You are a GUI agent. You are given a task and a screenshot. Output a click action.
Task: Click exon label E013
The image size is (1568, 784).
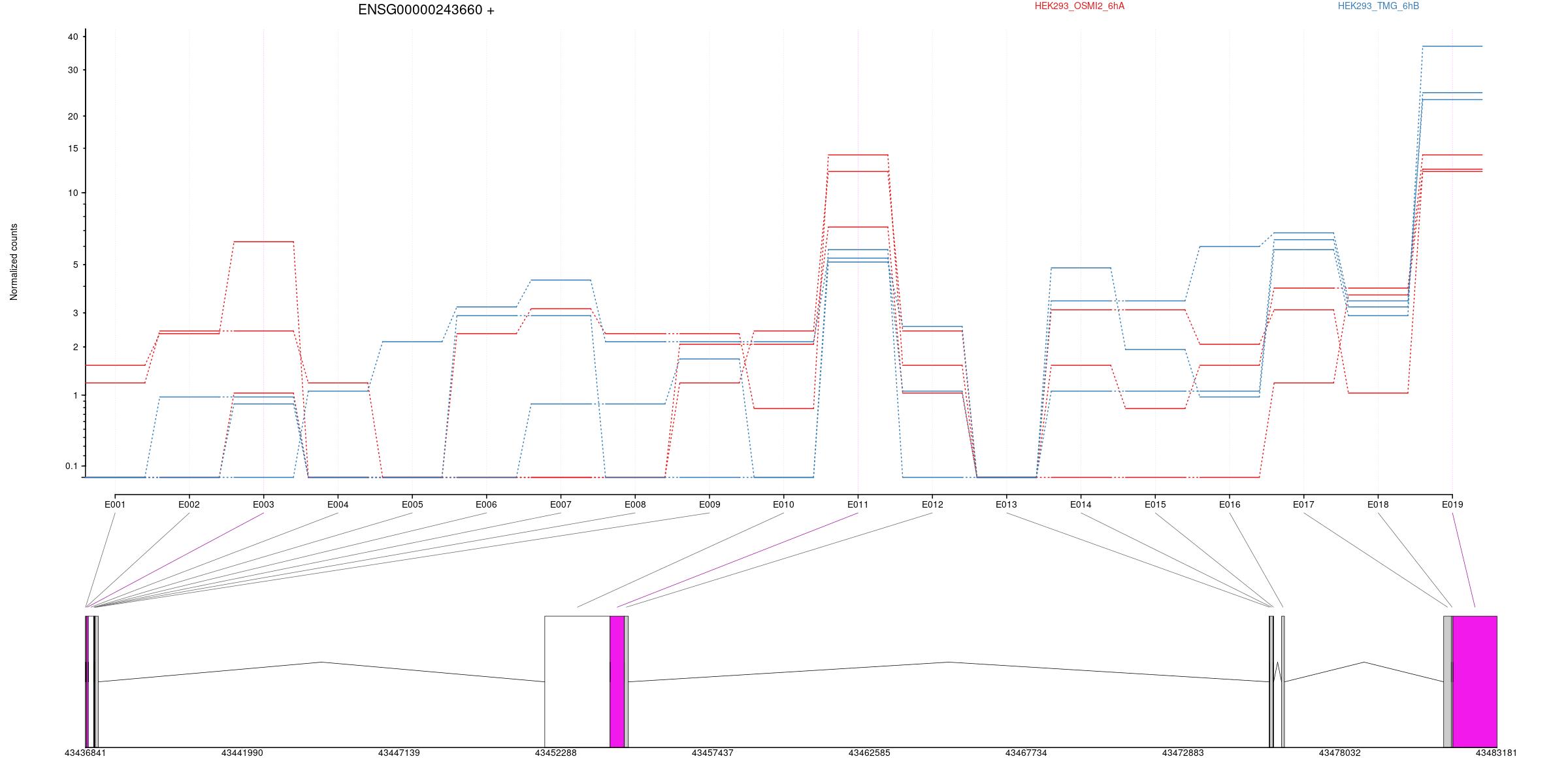click(1006, 504)
